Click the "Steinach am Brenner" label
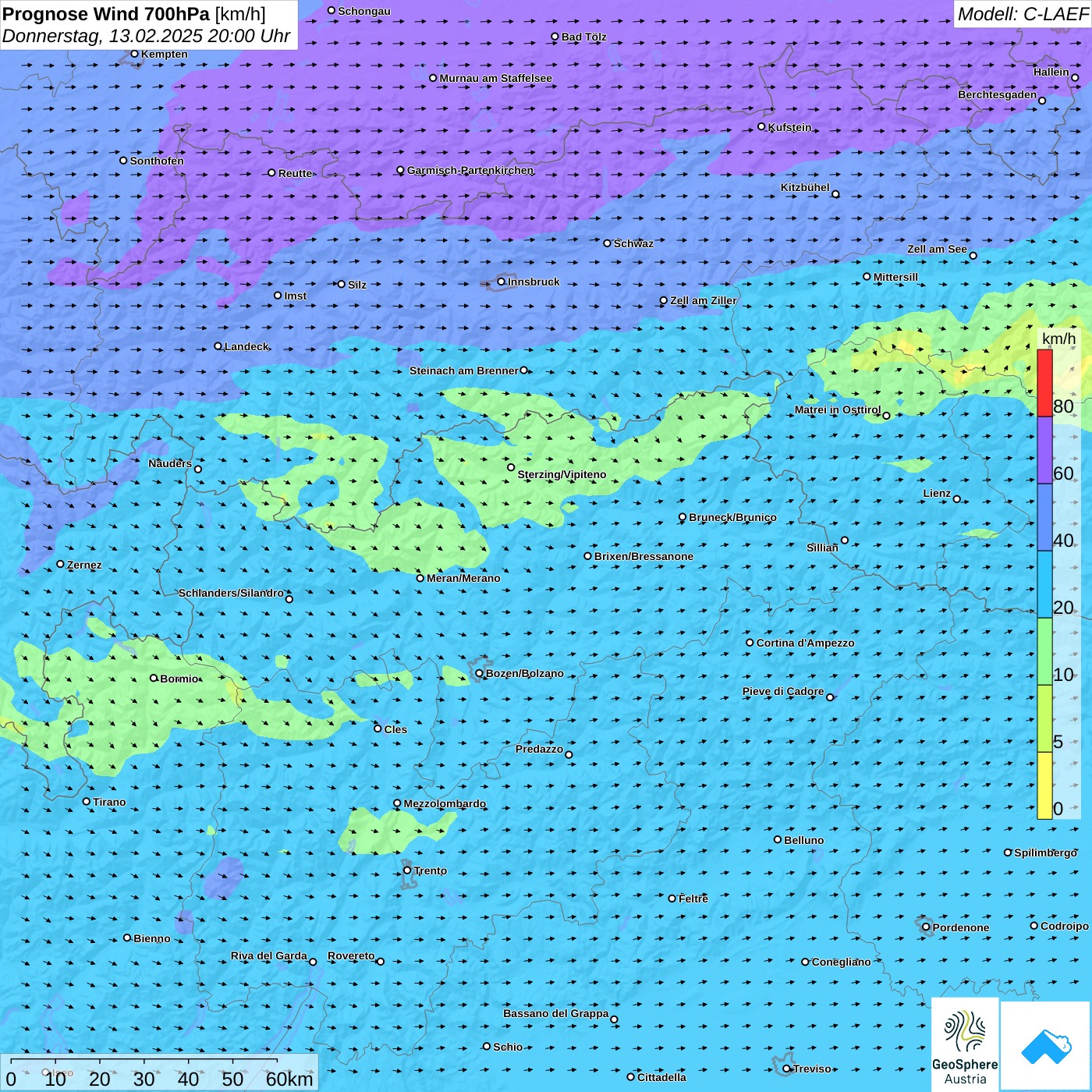Viewport: 1092px width, 1092px height. tap(463, 370)
